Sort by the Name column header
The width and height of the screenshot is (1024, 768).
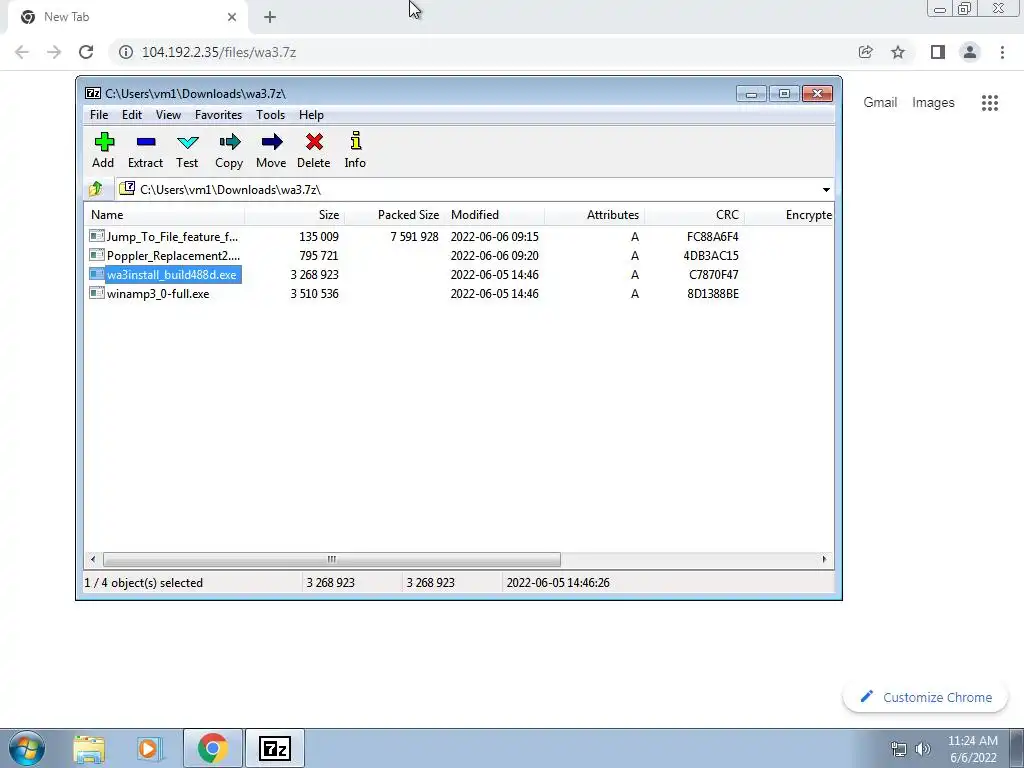tap(164, 215)
